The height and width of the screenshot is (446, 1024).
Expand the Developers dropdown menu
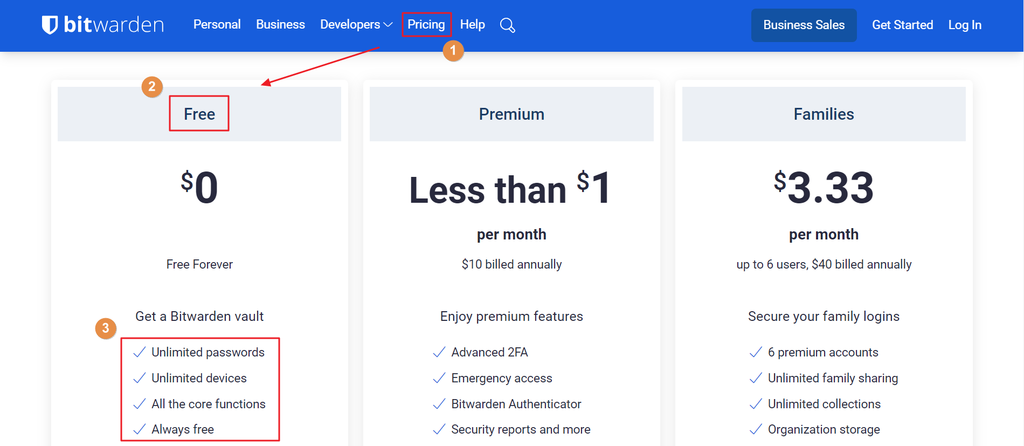tap(356, 25)
